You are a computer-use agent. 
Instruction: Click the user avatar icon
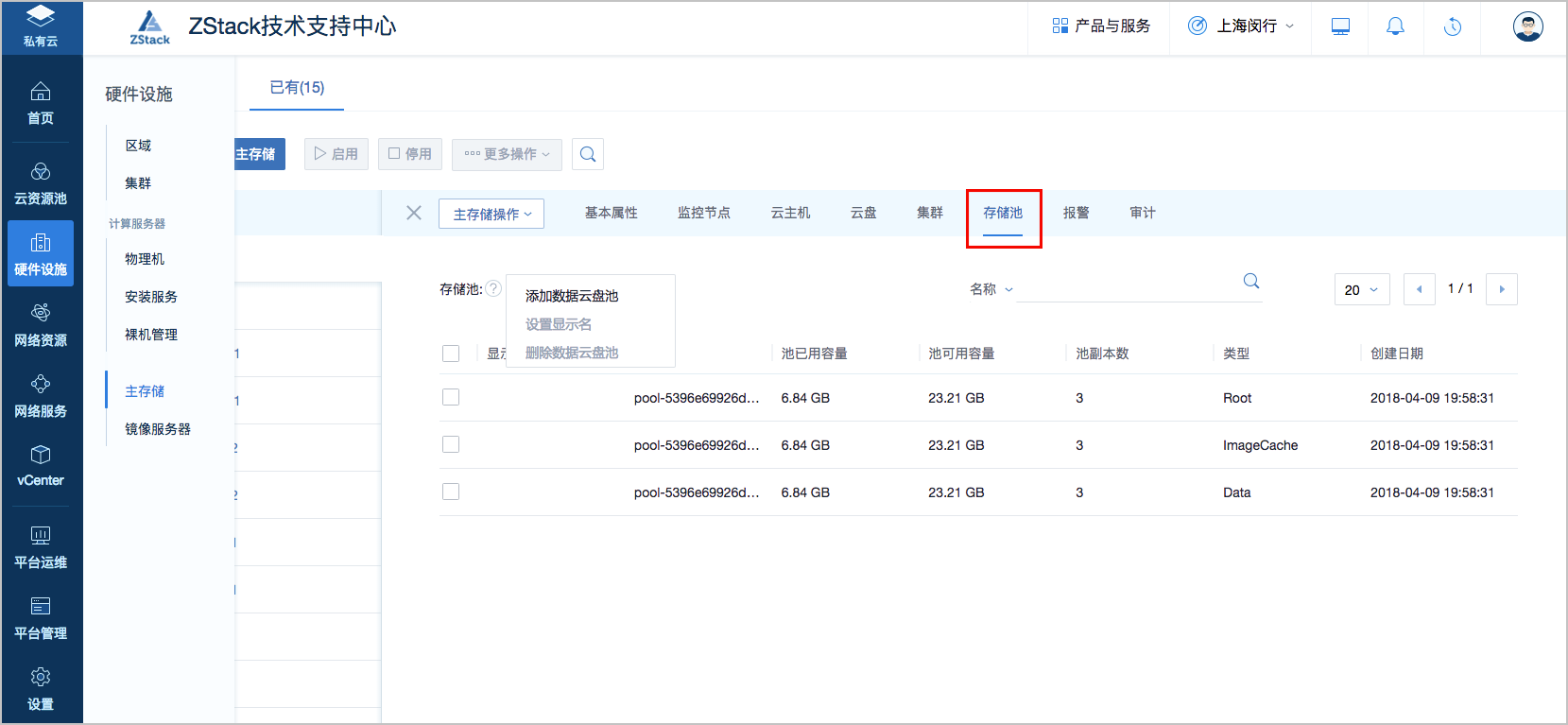[1527, 26]
